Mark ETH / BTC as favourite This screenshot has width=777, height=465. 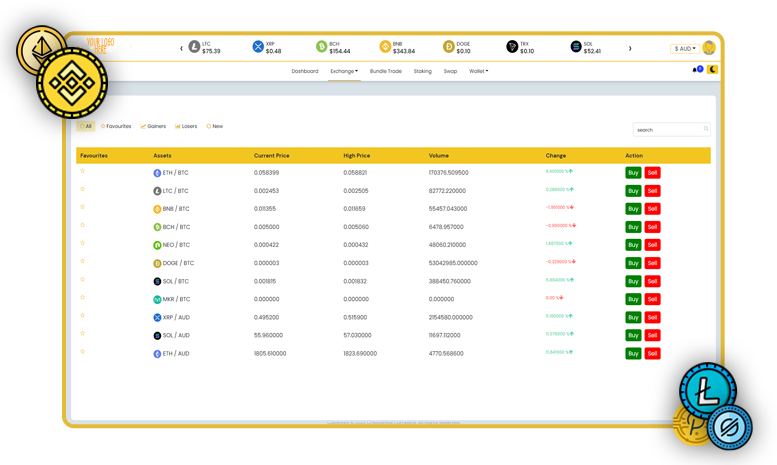(82, 171)
